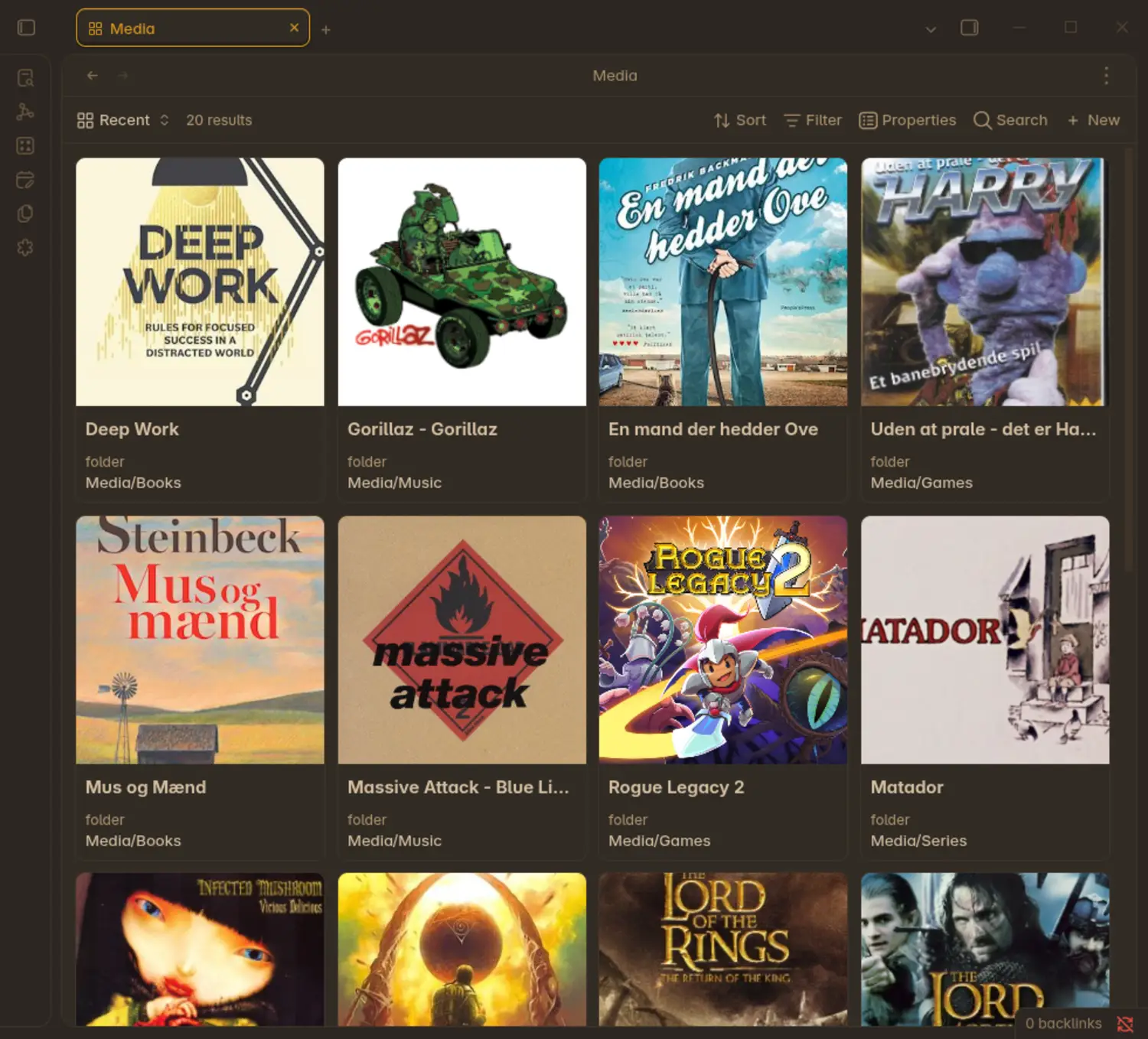Open the Gorillaz album cover thumbnail

(x=462, y=282)
